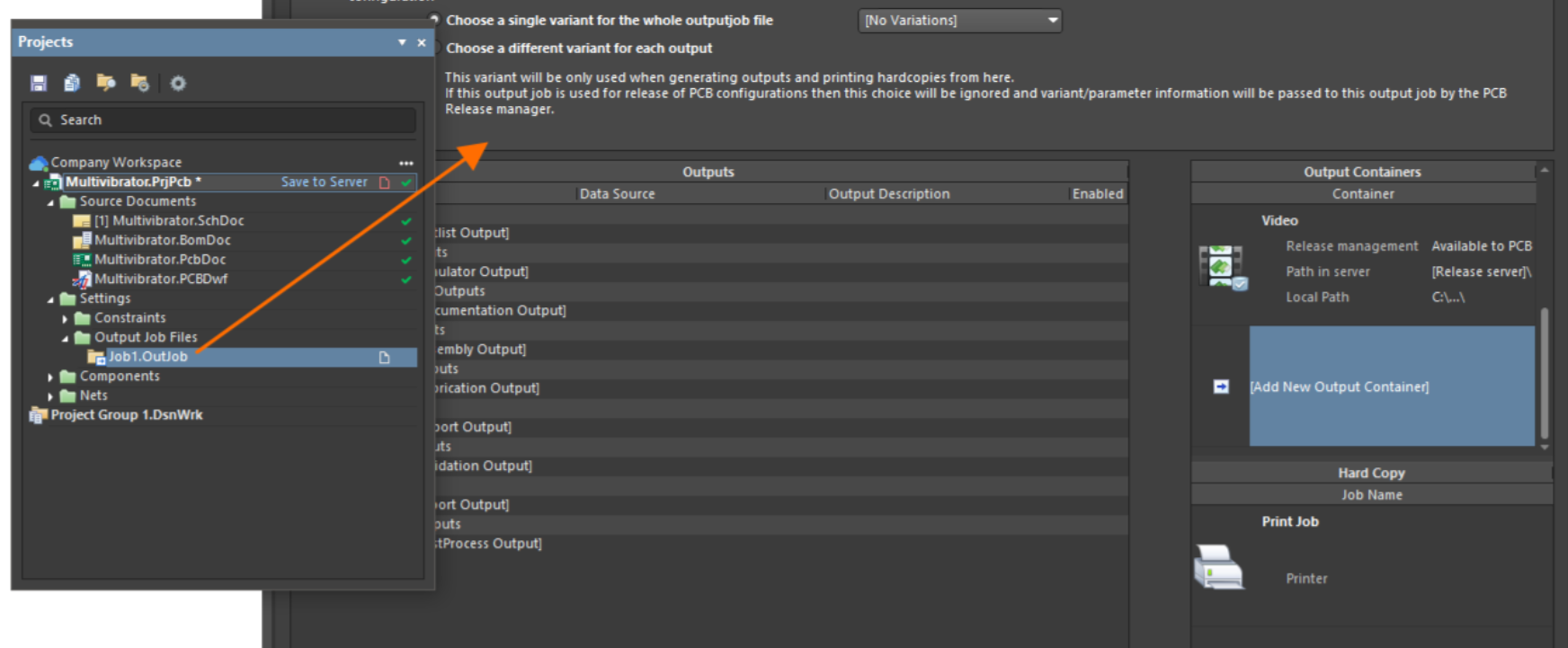Collapse the Source Documents folder

click(x=50, y=202)
